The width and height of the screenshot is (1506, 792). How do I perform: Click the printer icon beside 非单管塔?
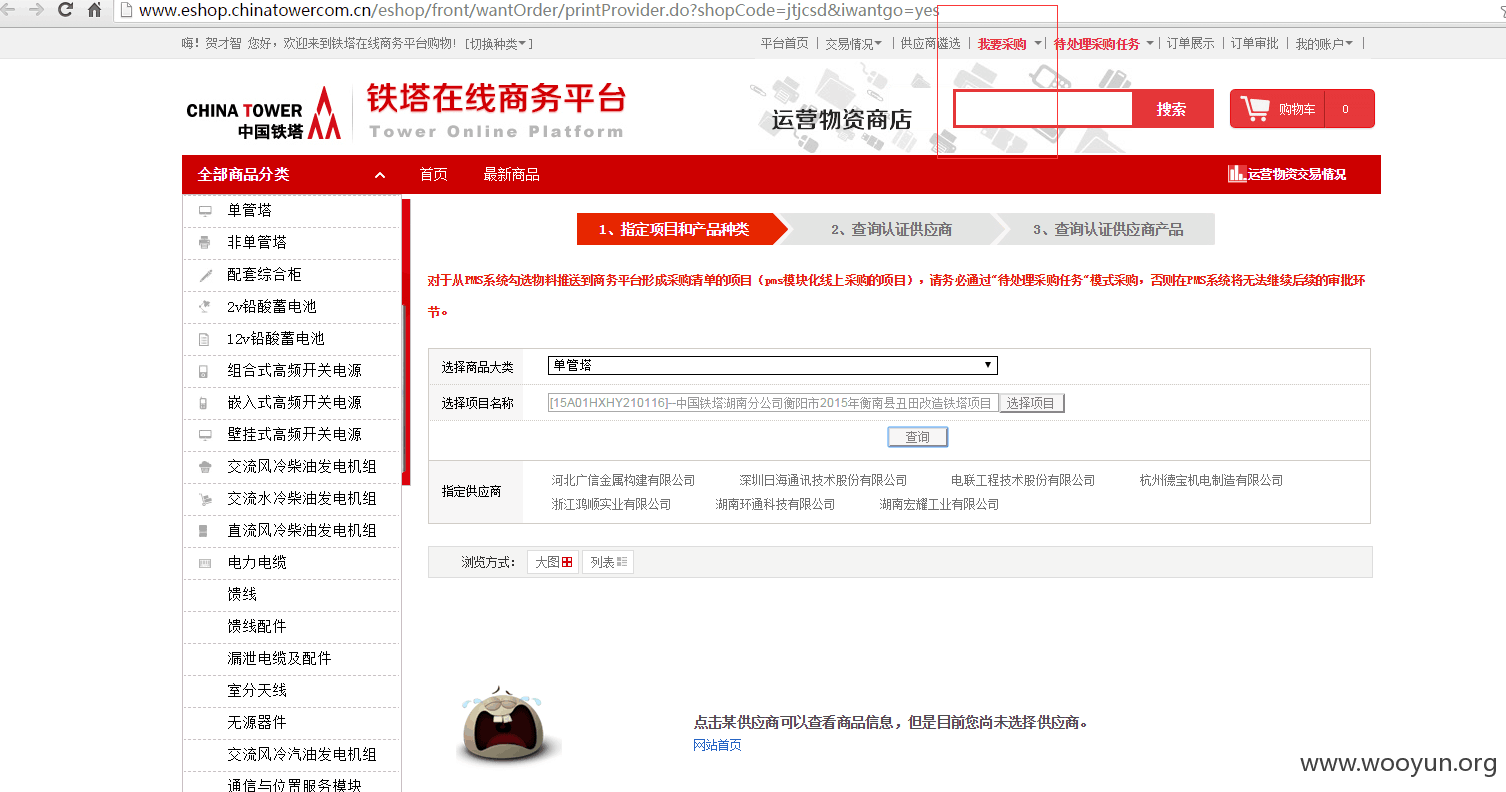205,243
